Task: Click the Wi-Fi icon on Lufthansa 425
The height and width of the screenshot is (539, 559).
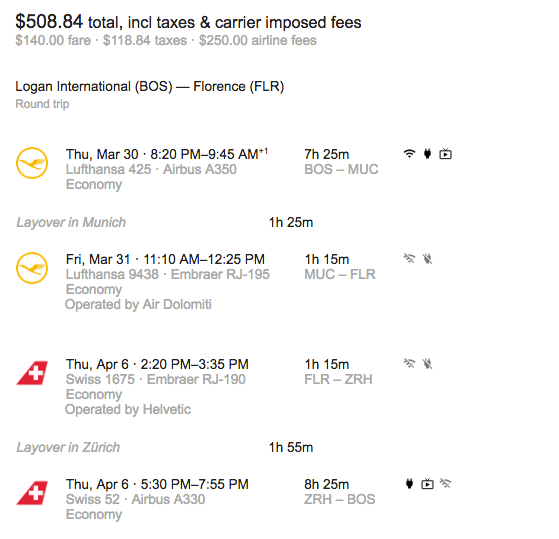Action: pyautogui.click(x=409, y=154)
